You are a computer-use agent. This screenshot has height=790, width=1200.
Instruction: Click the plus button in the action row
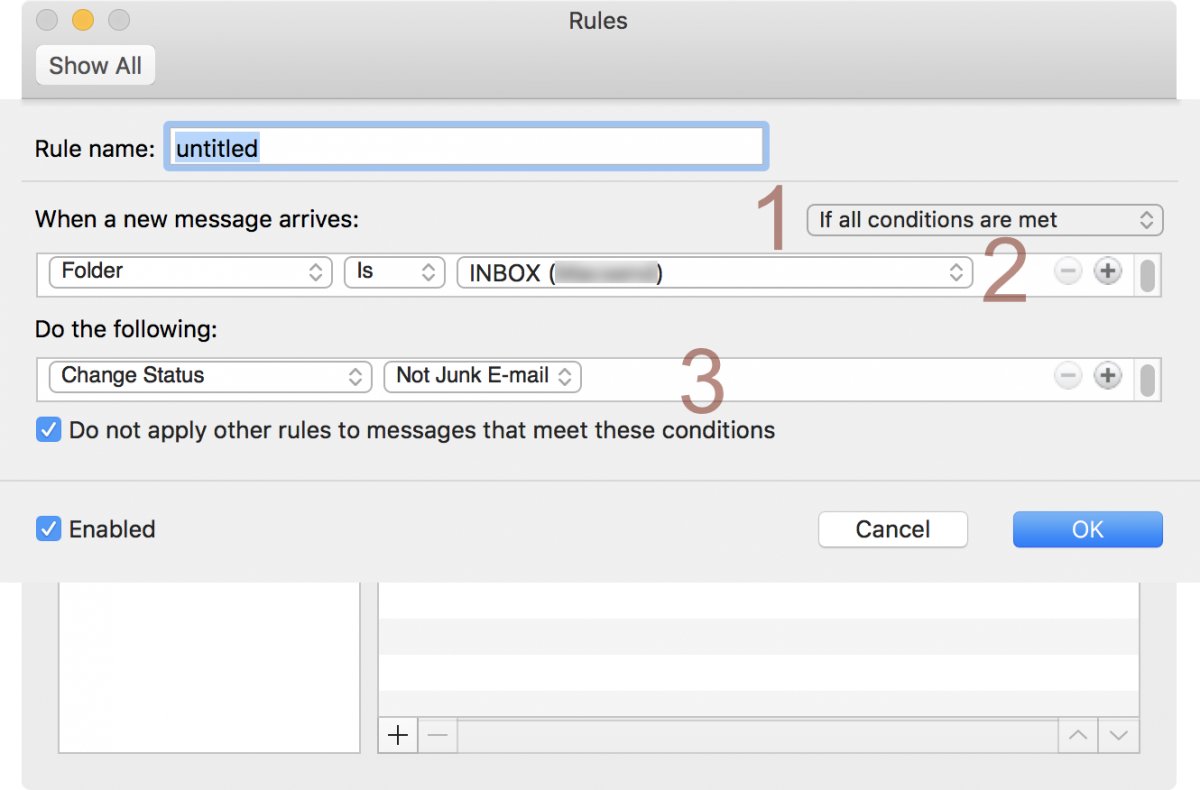pos(1107,376)
